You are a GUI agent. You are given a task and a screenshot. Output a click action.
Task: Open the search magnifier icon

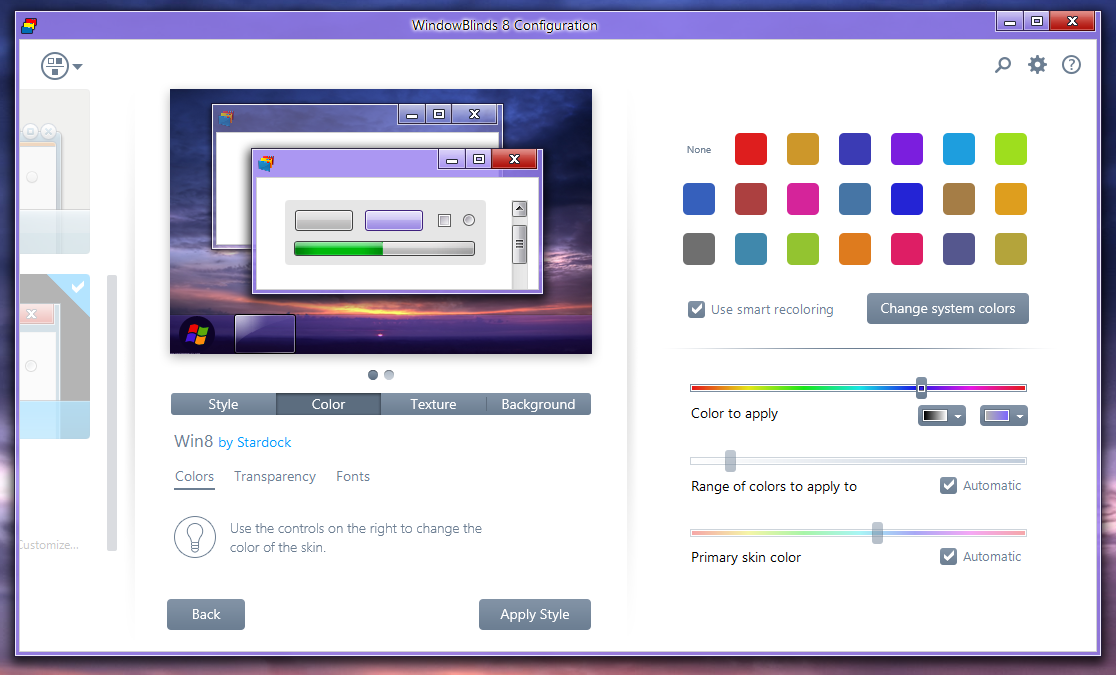tap(1003, 66)
